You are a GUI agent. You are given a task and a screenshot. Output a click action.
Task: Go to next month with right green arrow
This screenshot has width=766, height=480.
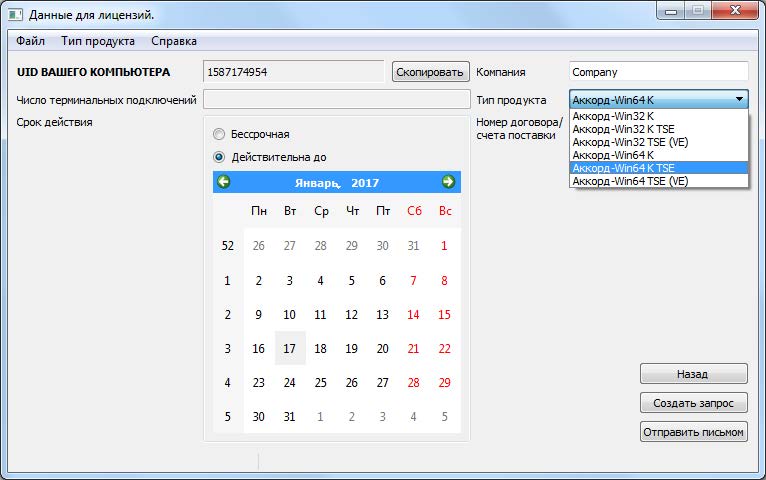click(448, 182)
